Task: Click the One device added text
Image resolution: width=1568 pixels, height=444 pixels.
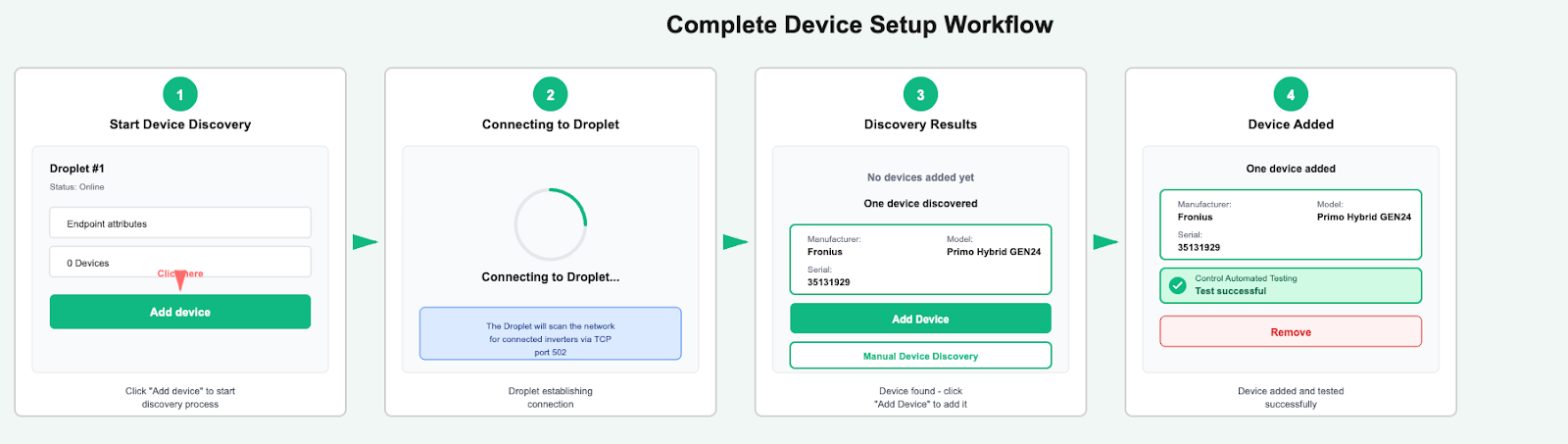Action: tap(1291, 169)
